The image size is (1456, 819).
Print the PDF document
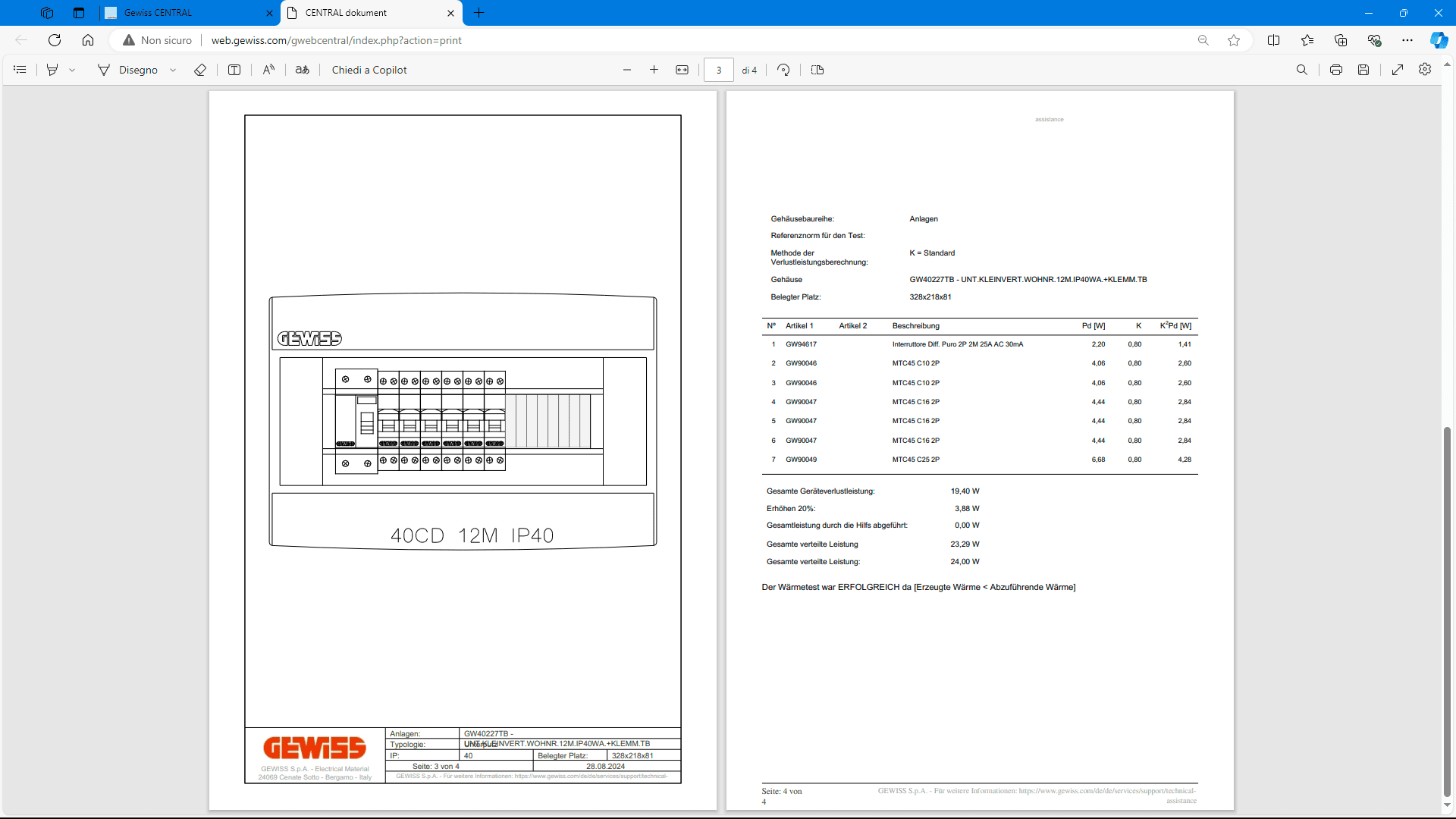coord(1336,70)
